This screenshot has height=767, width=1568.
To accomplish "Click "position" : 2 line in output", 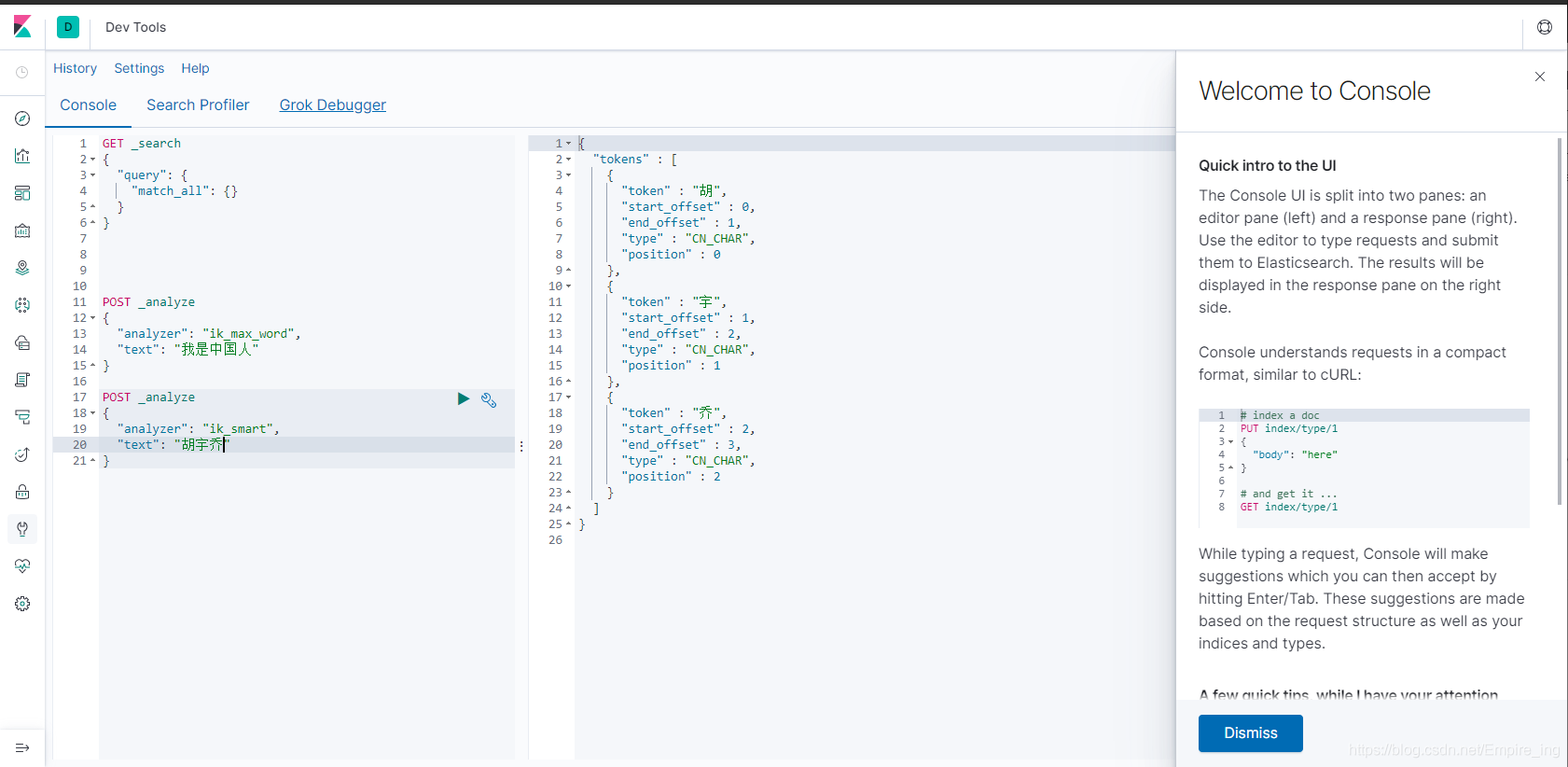I will pos(671,477).
